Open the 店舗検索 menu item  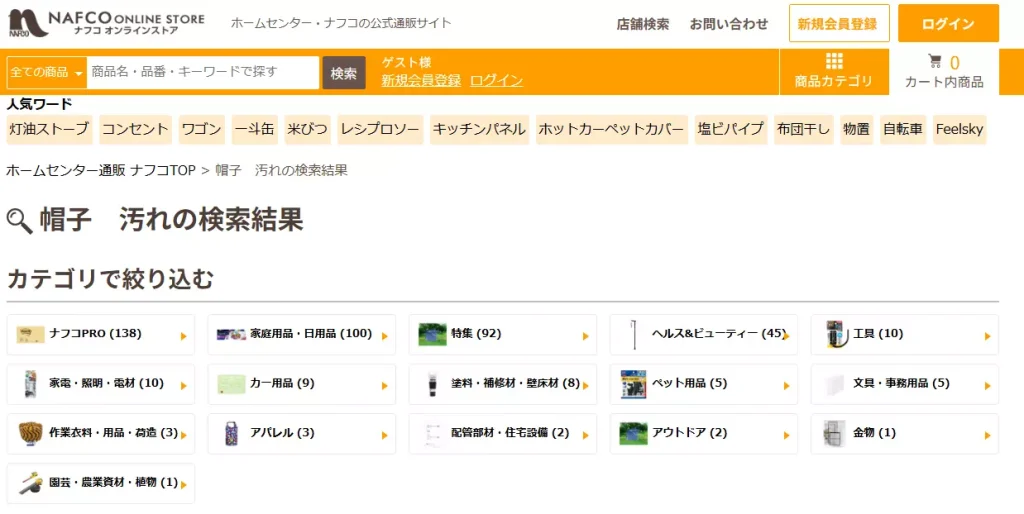[643, 24]
